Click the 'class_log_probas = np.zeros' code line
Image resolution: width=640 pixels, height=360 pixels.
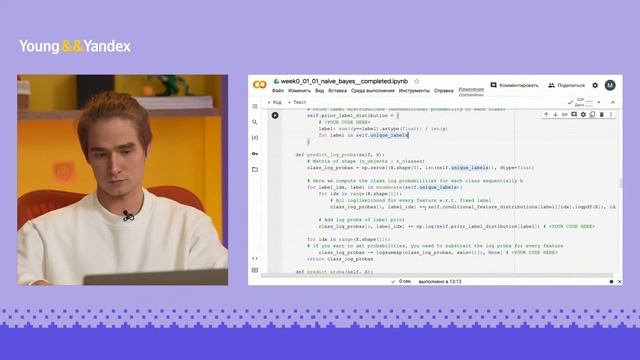coord(420,168)
